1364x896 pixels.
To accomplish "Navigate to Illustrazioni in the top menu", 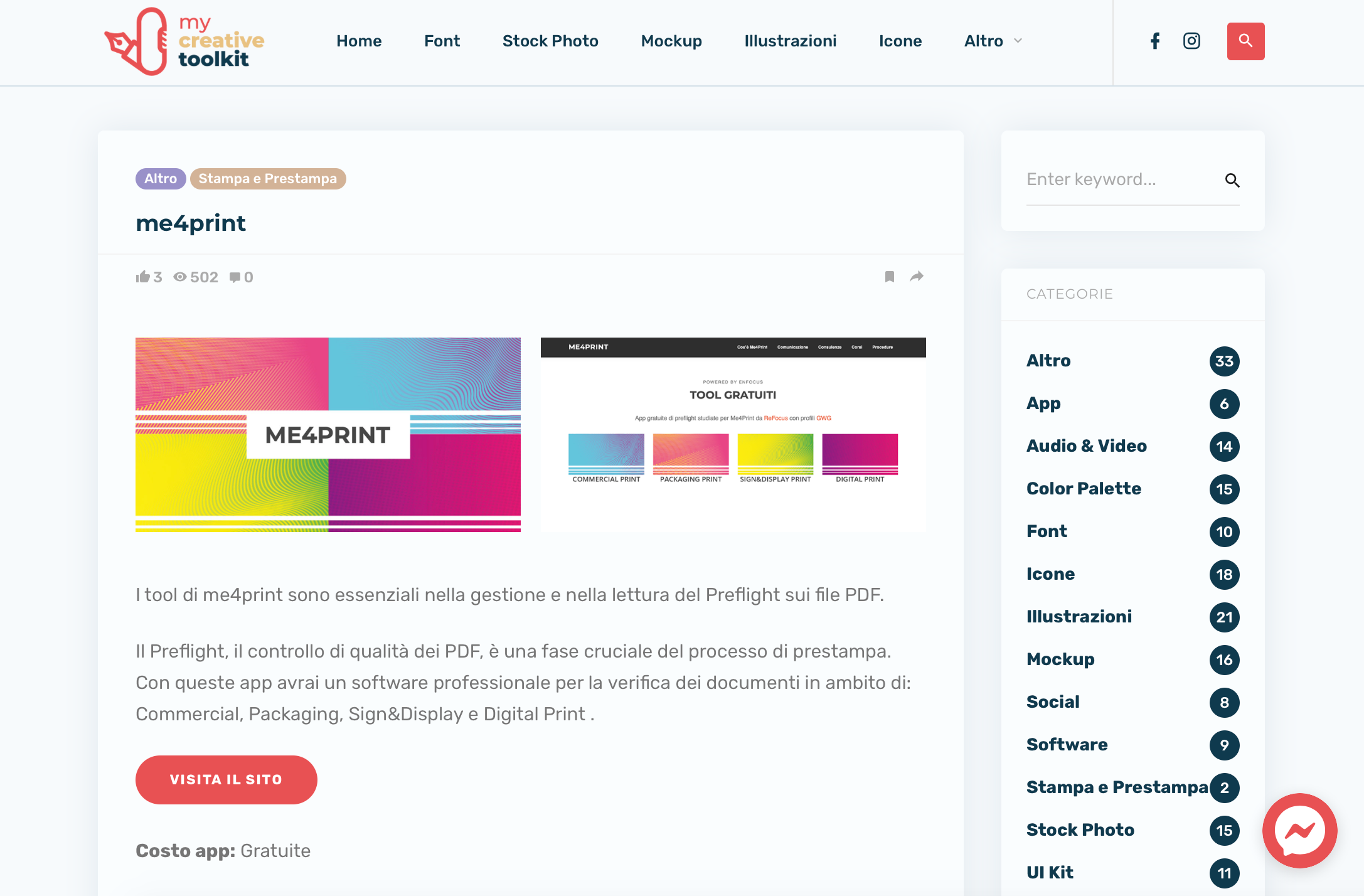I will tap(790, 41).
